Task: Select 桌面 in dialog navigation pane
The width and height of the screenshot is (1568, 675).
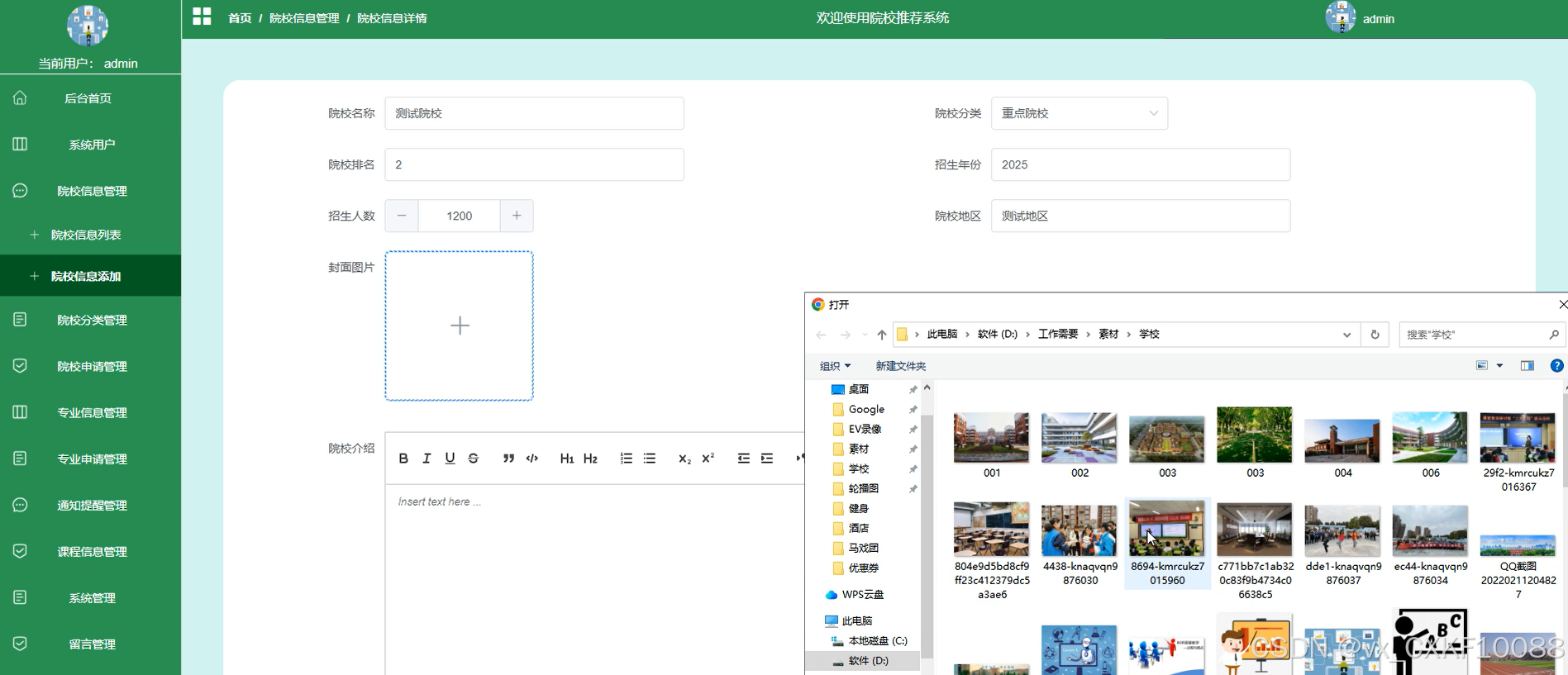Action: click(858, 389)
